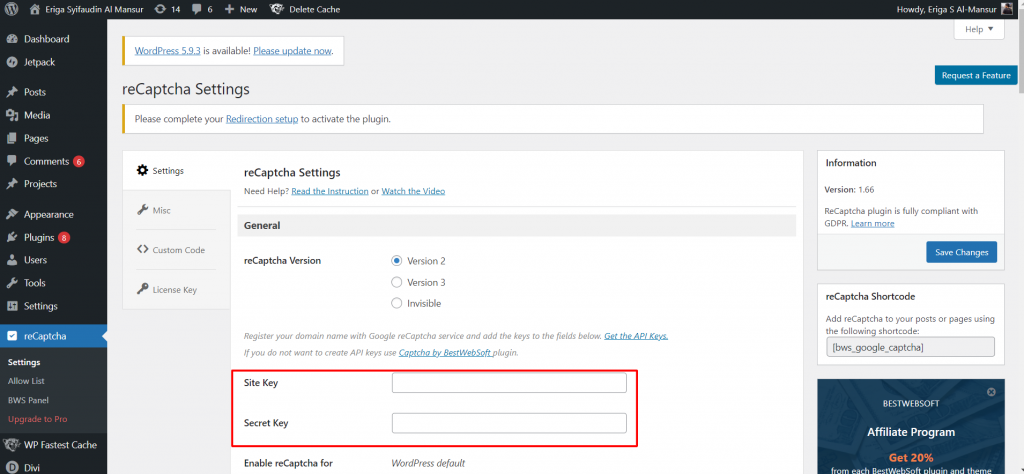Click the Plugins plug icon
This screenshot has width=1024, height=474.
(x=12, y=237)
